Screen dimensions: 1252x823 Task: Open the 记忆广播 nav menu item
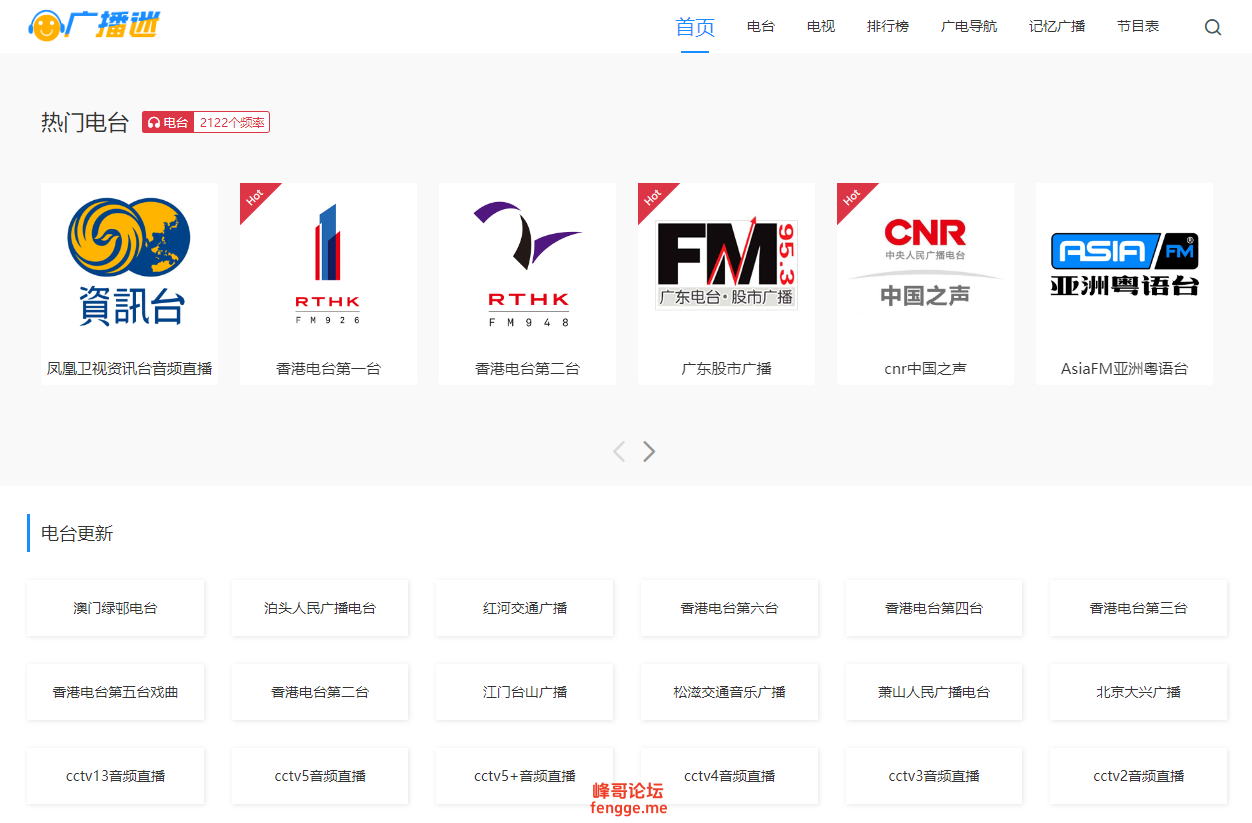click(1057, 27)
